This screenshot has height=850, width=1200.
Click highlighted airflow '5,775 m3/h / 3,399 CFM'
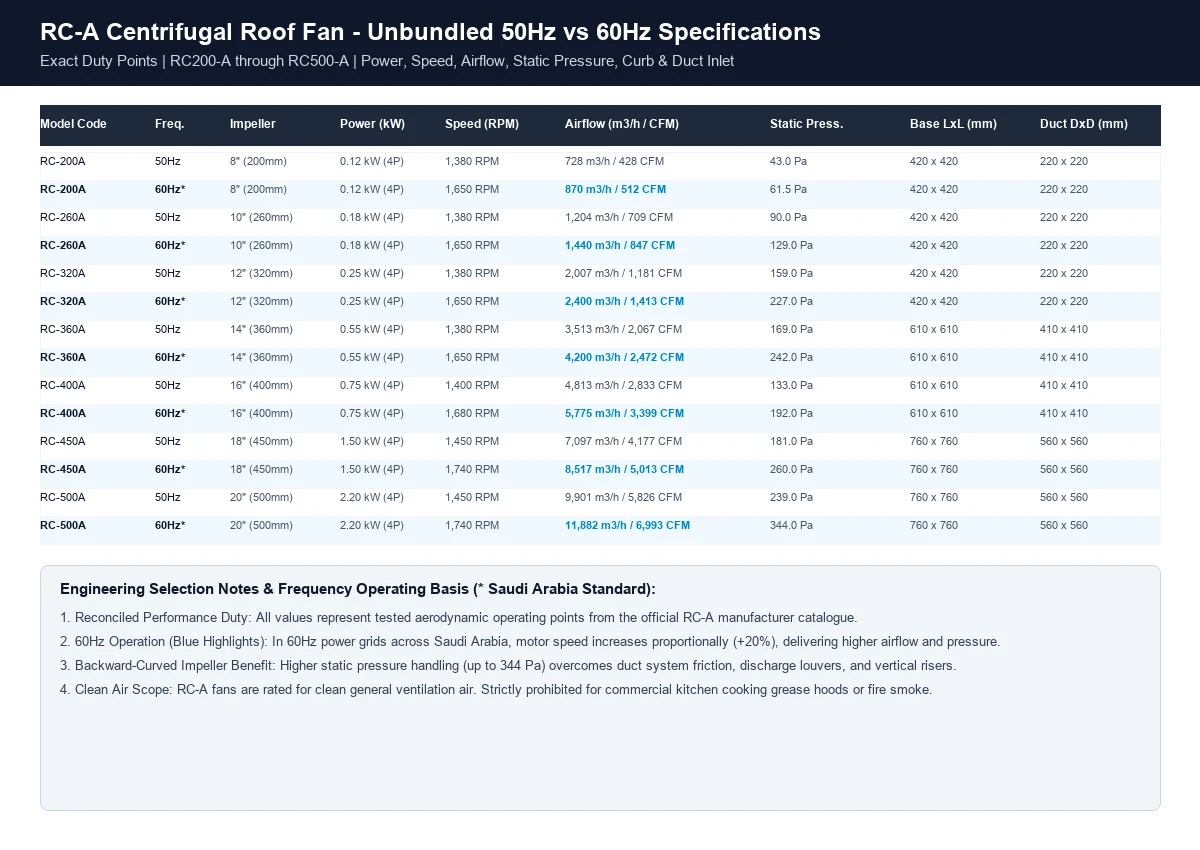click(x=624, y=413)
